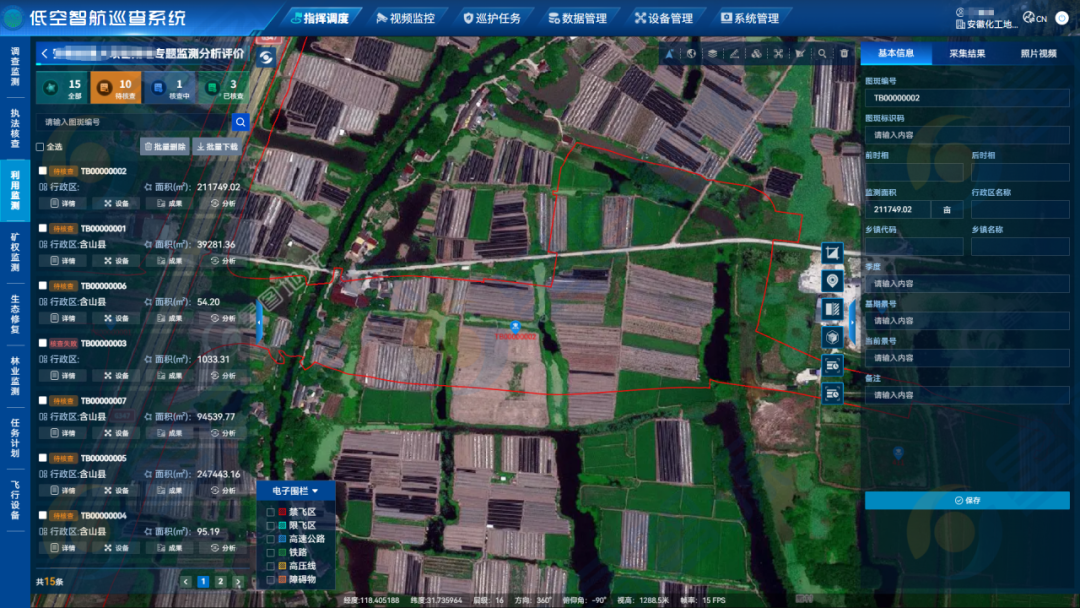This screenshot has height=608, width=1080.
Task: Toggle the 全选 select-all checkbox
Action: pyautogui.click(x=40, y=146)
